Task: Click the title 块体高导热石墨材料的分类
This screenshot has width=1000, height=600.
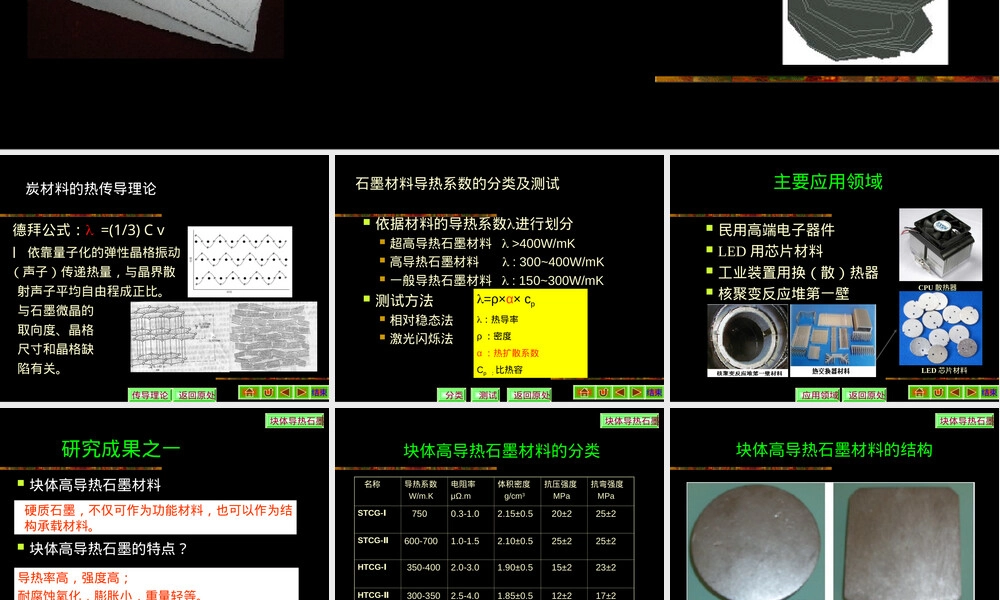Action: click(x=502, y=451)
